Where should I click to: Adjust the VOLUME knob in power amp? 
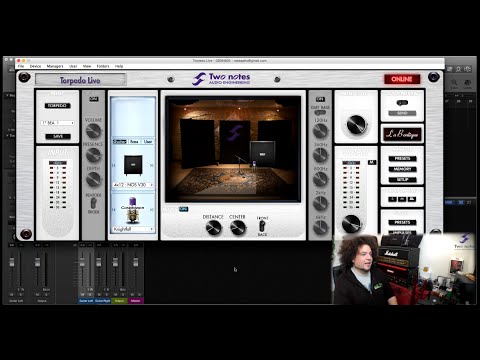tap(93, 131)
